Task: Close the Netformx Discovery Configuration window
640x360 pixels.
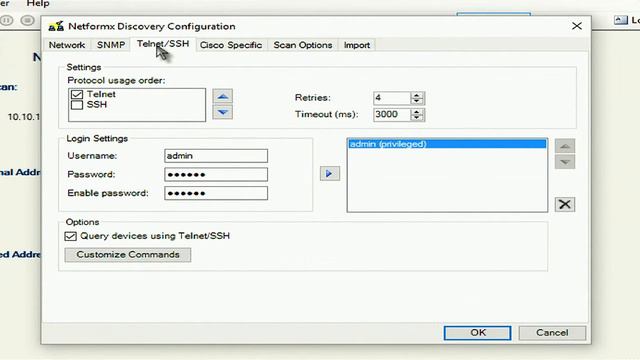Action: (577, 26)
